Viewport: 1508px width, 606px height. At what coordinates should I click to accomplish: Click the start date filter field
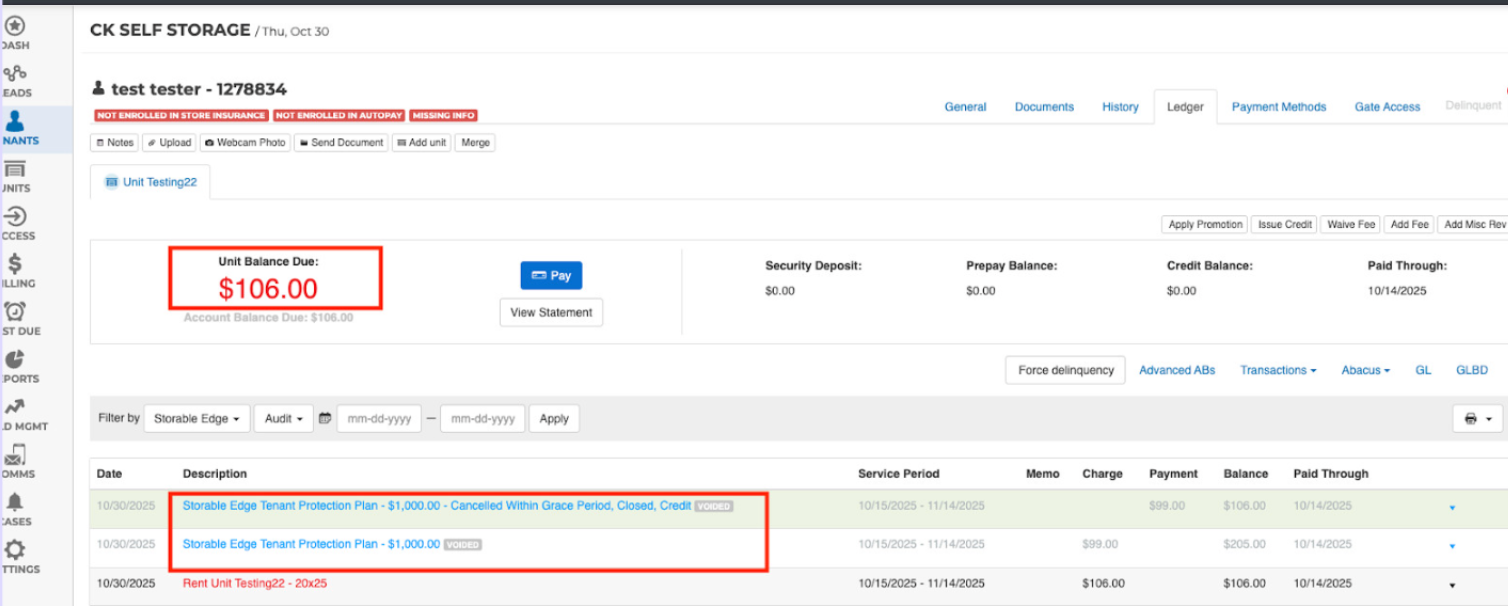pos(379,419)
